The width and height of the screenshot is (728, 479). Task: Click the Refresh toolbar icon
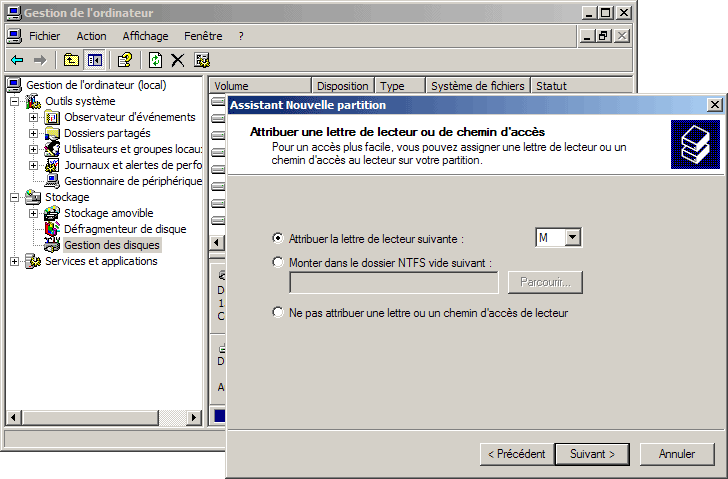156,60
